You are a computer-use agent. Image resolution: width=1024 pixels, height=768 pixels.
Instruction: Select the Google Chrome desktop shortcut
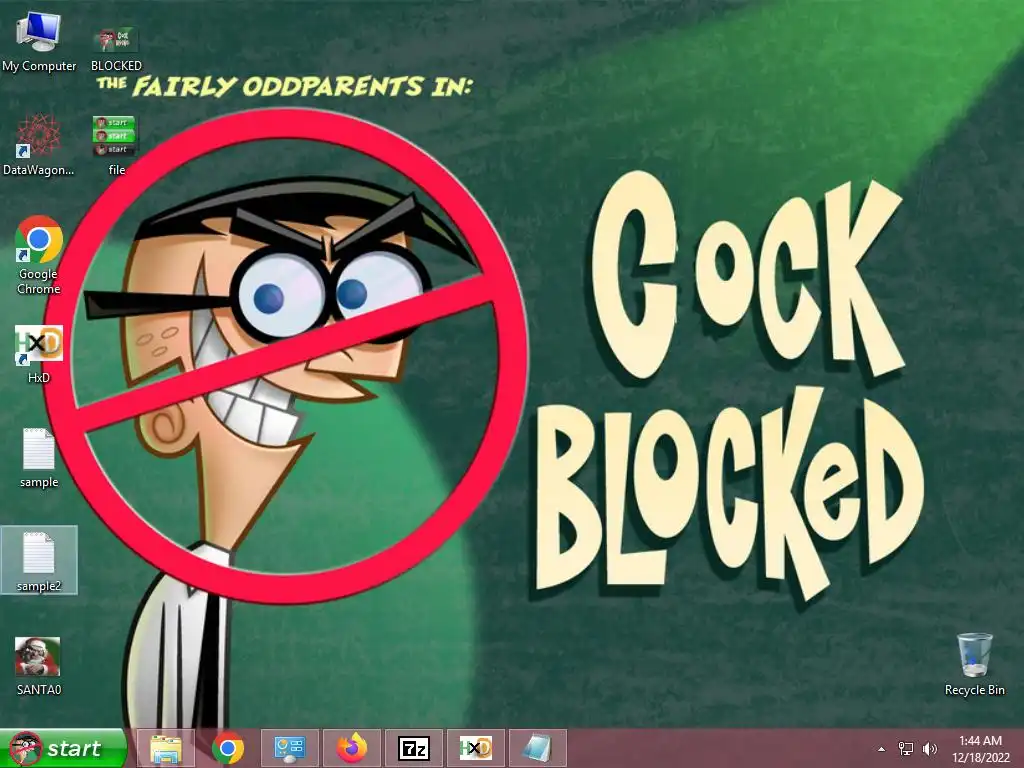[x=39, y=255]
